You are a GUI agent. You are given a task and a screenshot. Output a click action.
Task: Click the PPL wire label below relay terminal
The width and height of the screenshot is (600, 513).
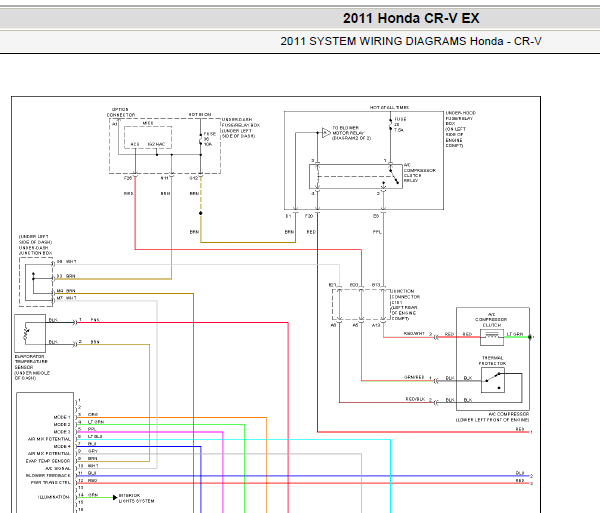pos(377,232)
